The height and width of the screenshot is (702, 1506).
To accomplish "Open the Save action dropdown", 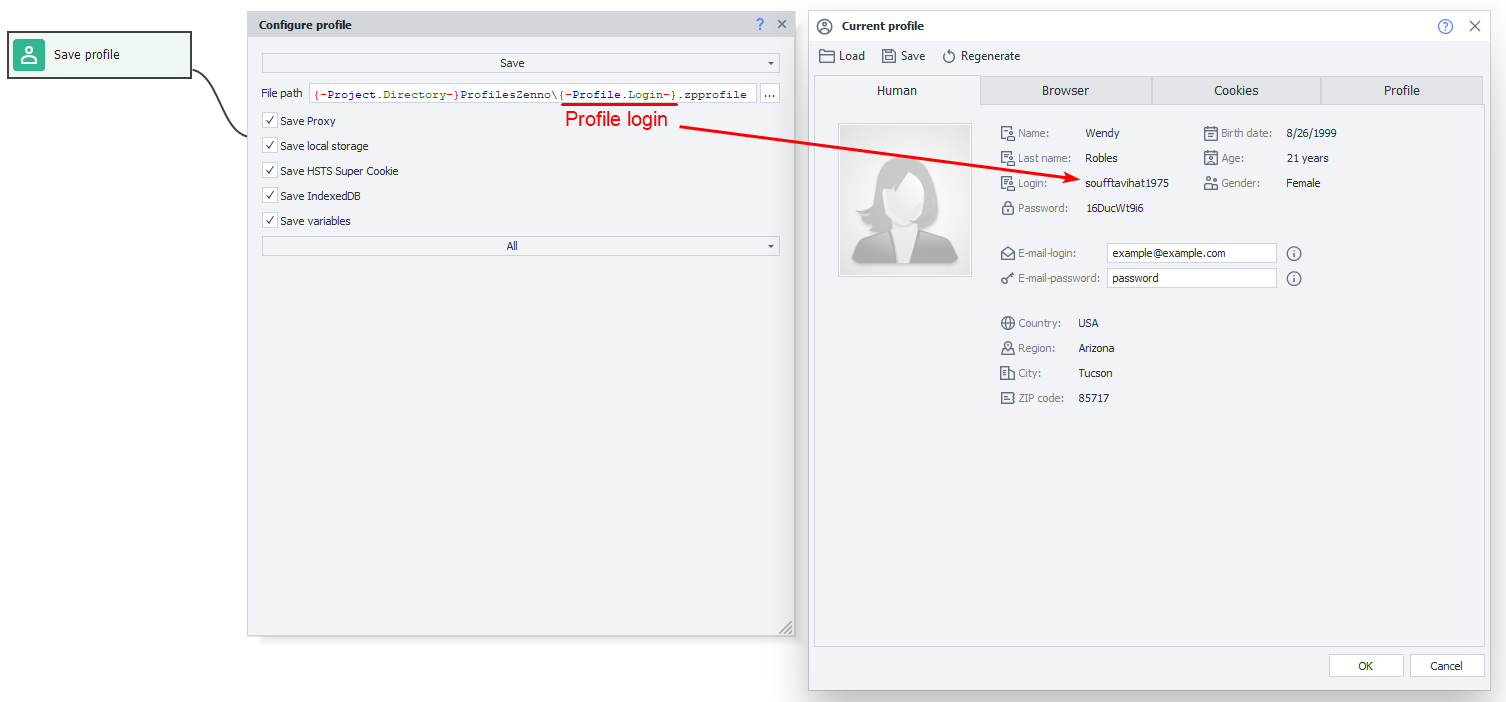I will [520, 63].
